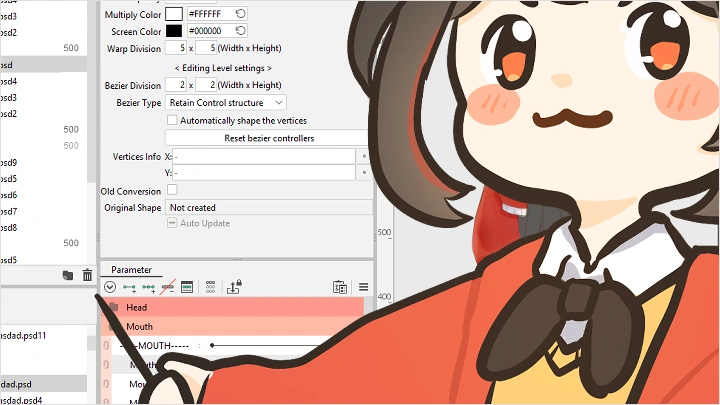Click the '< Editing Level settings >' heading

[x=223, y=68]
